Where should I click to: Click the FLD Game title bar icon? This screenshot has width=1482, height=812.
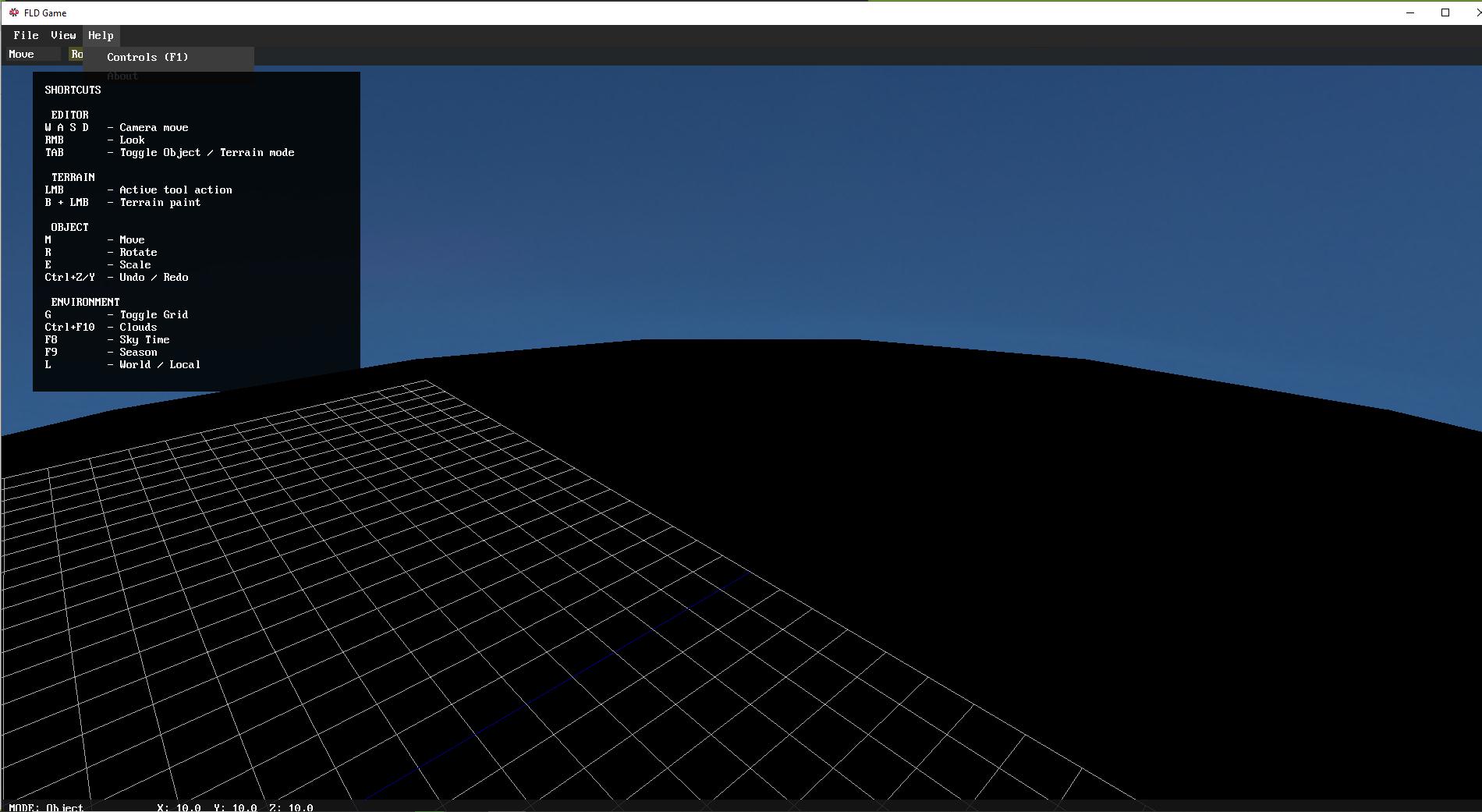point(13,12)
